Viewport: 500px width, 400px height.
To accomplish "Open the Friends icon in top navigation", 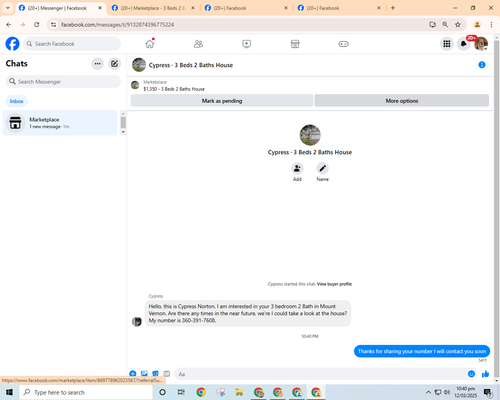I will pyautogui.click(x=198, y=44).
